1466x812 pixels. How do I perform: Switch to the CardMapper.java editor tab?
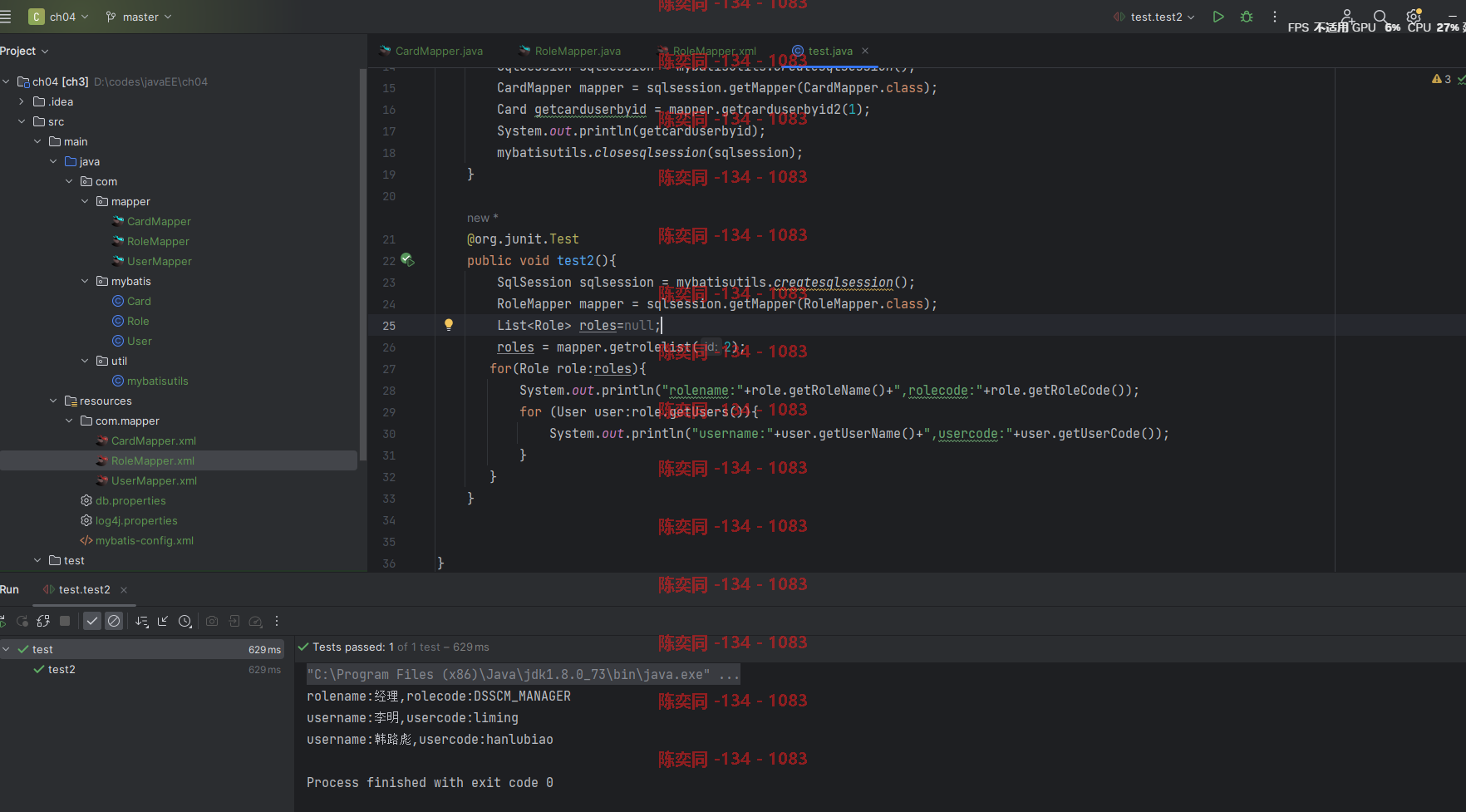[x=431, y=51]
